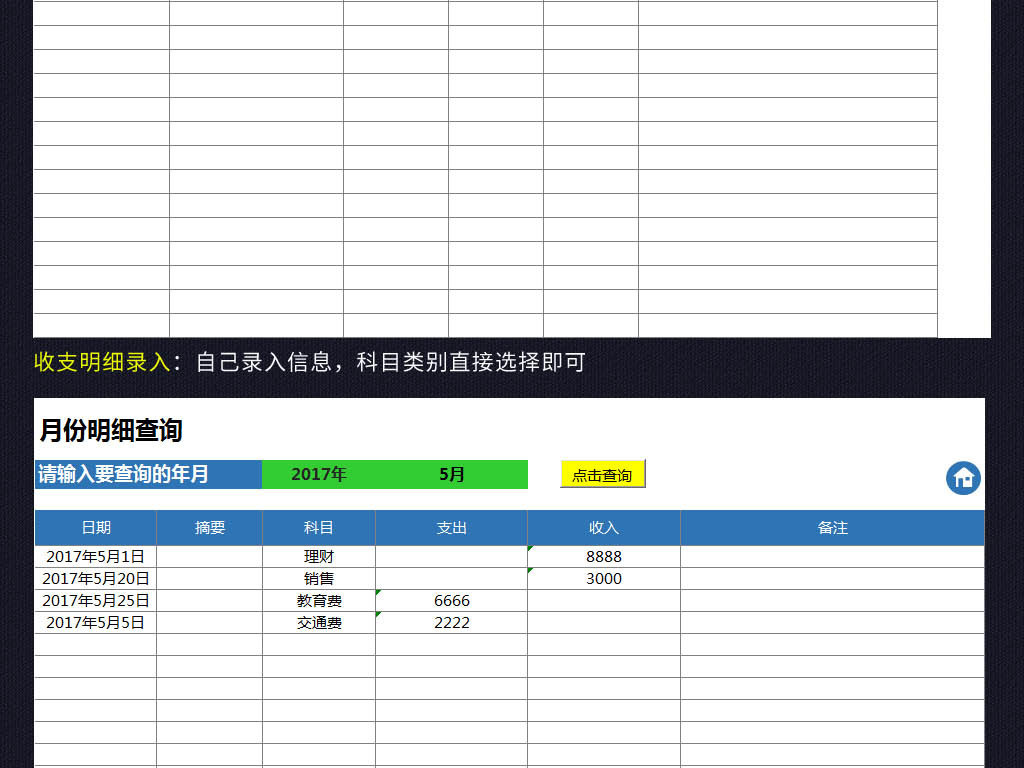The image size is (1024, 768).
Task: Click the yellow 收支明细录入 caption text
Action: coord(102,362)
